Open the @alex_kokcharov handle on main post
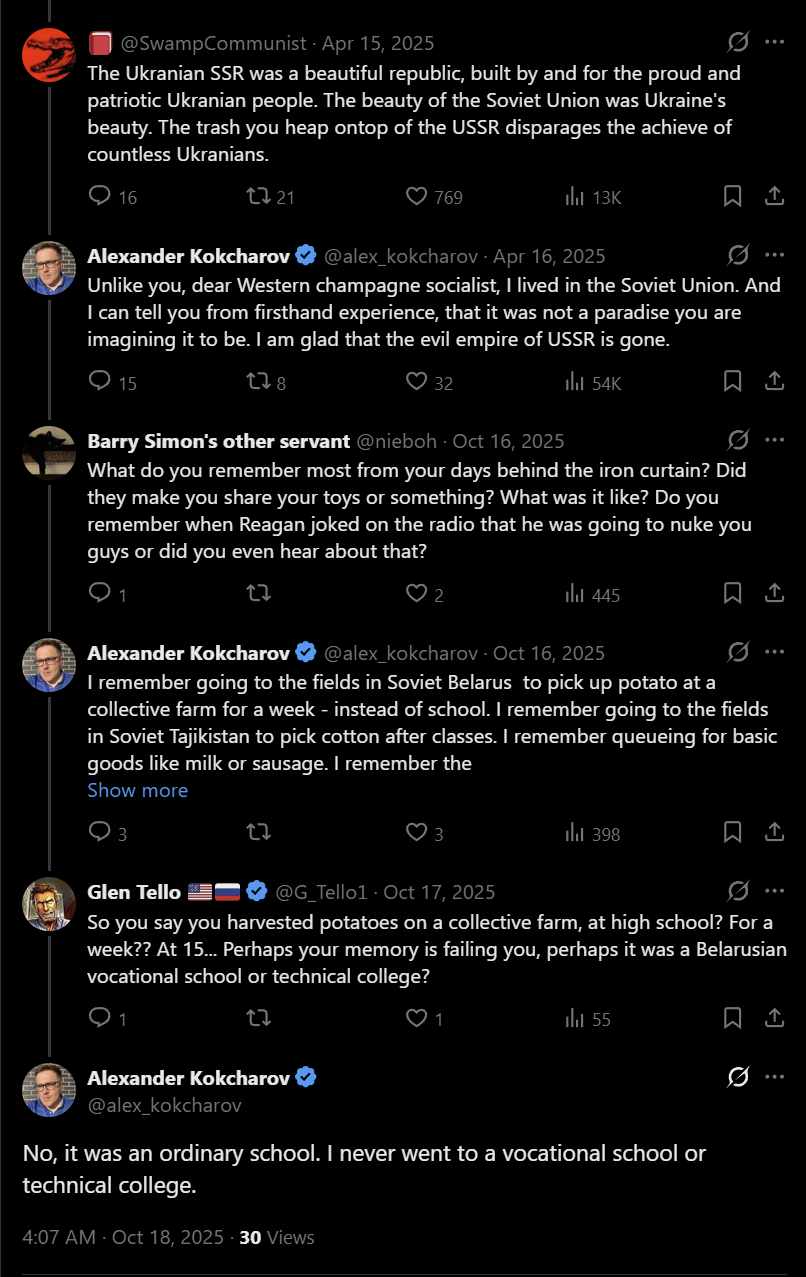The height and width of the screenshot is (1277, 806). pos(164,1105)
